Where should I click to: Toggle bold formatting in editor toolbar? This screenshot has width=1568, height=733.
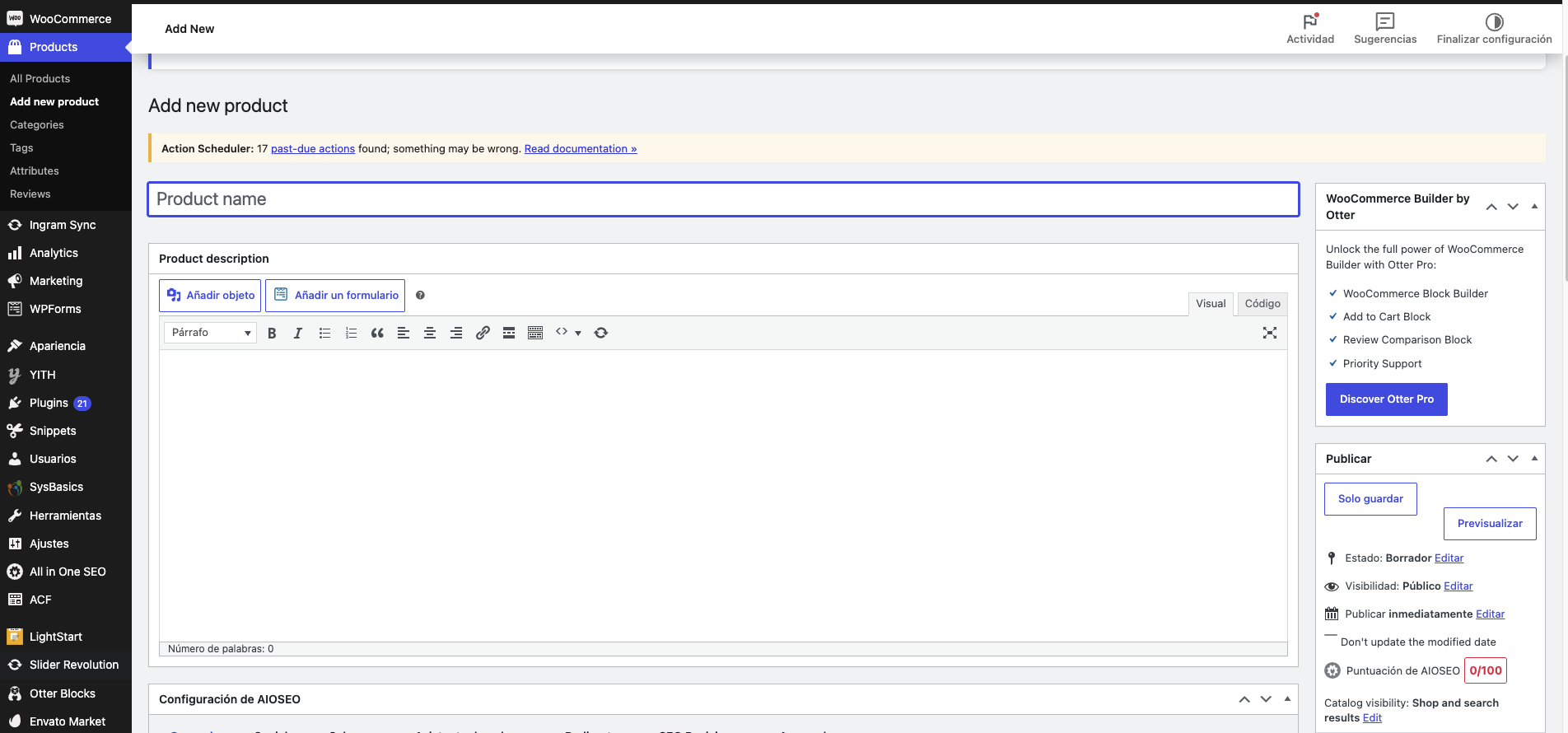pyautogui.click(x=272, y=333)
